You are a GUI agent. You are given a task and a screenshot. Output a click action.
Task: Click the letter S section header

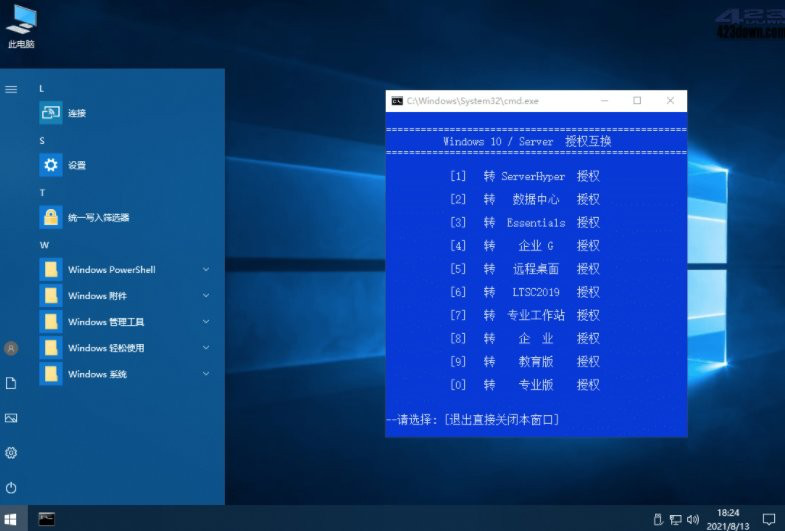click(x=42, y=141)
